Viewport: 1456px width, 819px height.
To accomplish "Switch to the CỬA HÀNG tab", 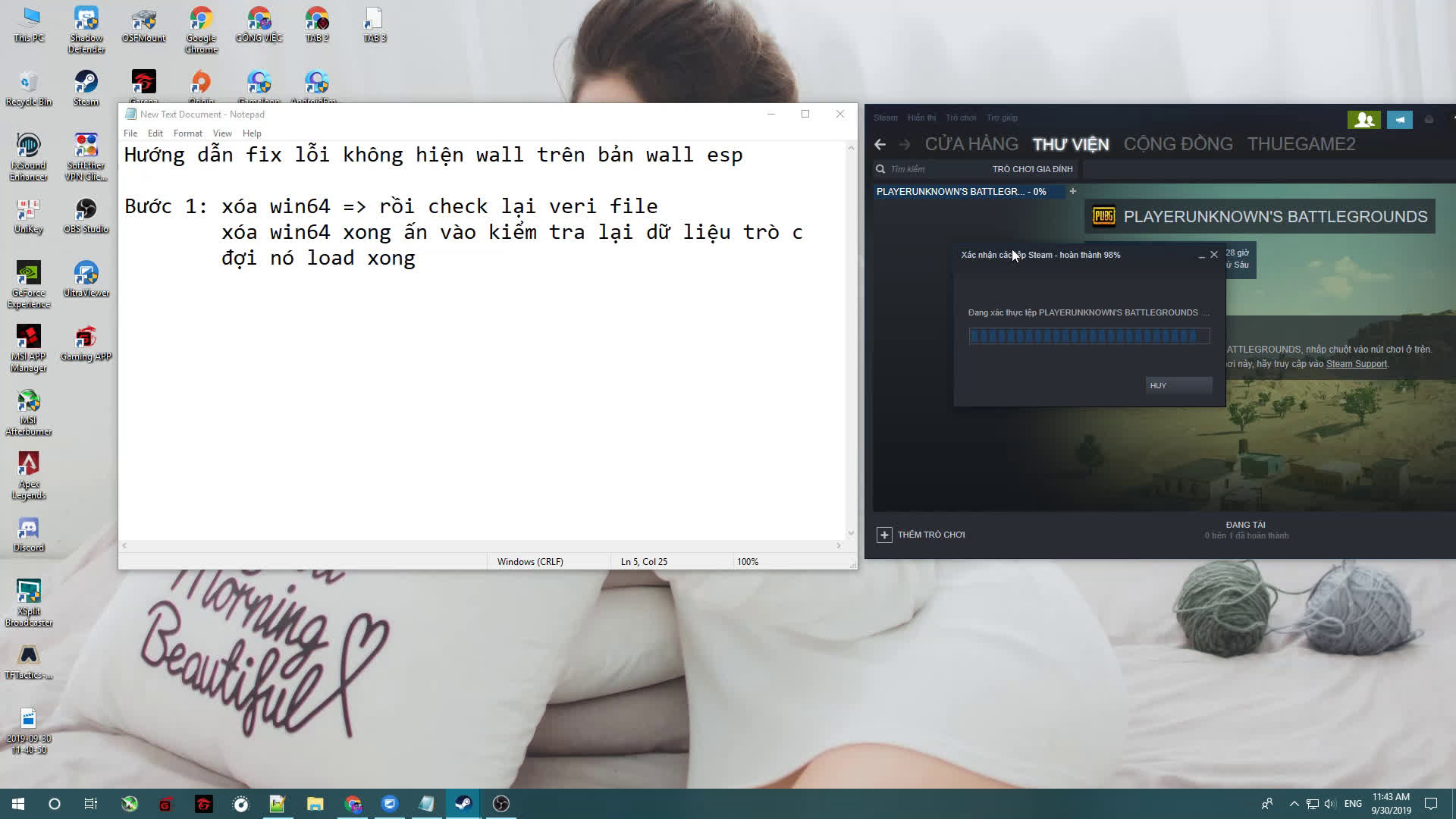I will (971, 144).
